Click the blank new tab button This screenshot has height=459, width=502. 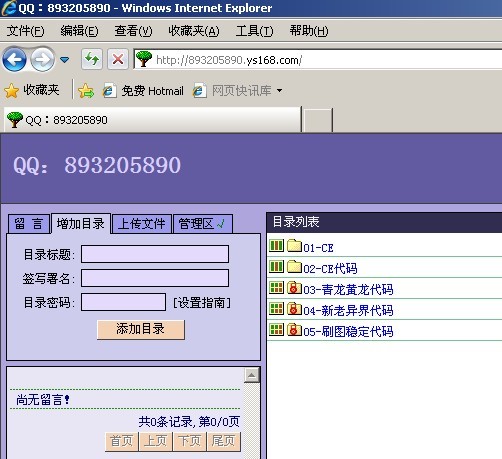[x=318, y=120]
